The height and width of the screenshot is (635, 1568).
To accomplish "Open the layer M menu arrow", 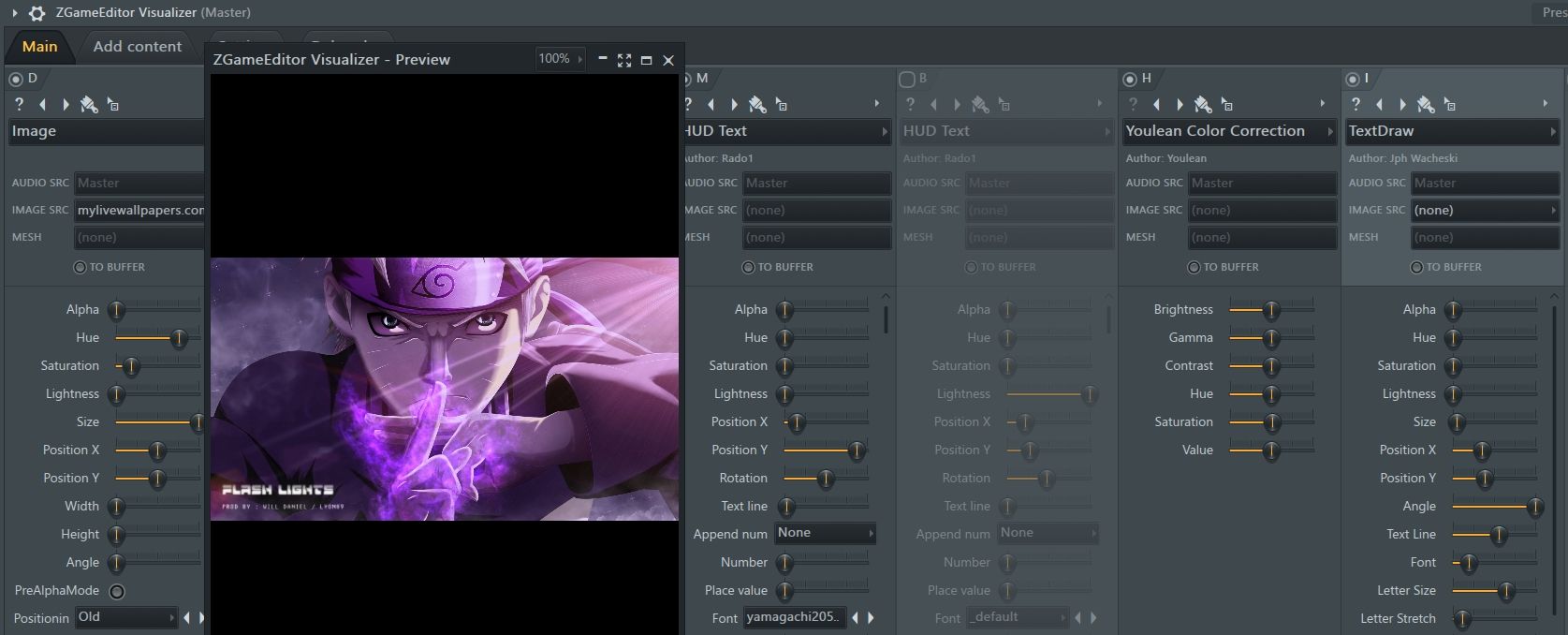I will click(877, 103).
